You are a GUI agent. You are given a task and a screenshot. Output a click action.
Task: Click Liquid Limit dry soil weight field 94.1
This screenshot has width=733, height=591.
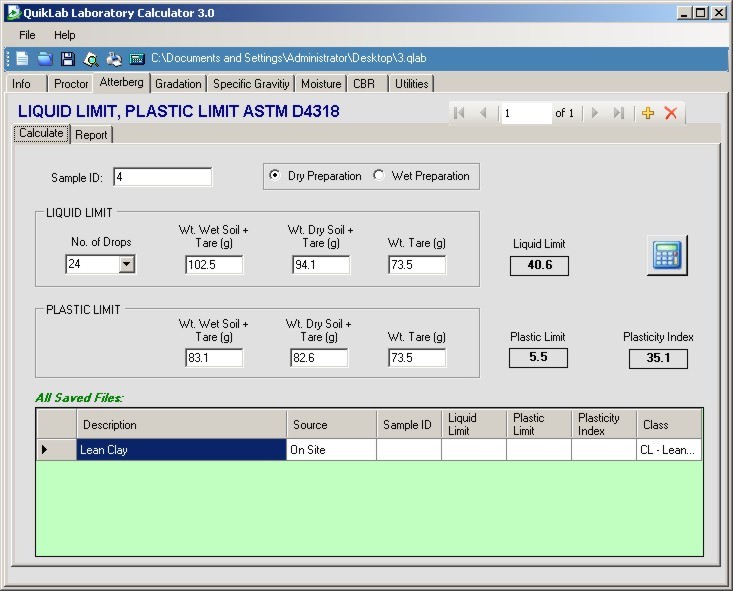(x=321, y=265)
